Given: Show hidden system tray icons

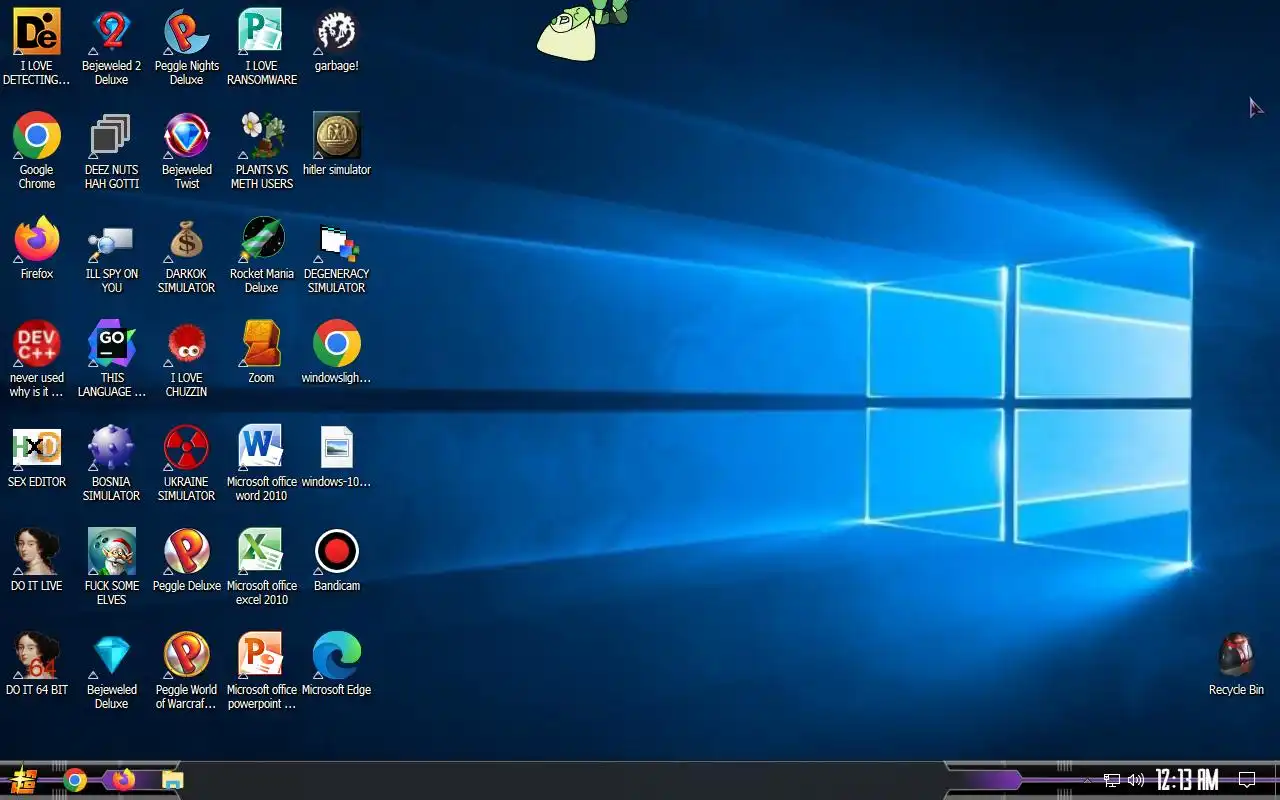Looking at the screenshot, I should point(1088,780).
